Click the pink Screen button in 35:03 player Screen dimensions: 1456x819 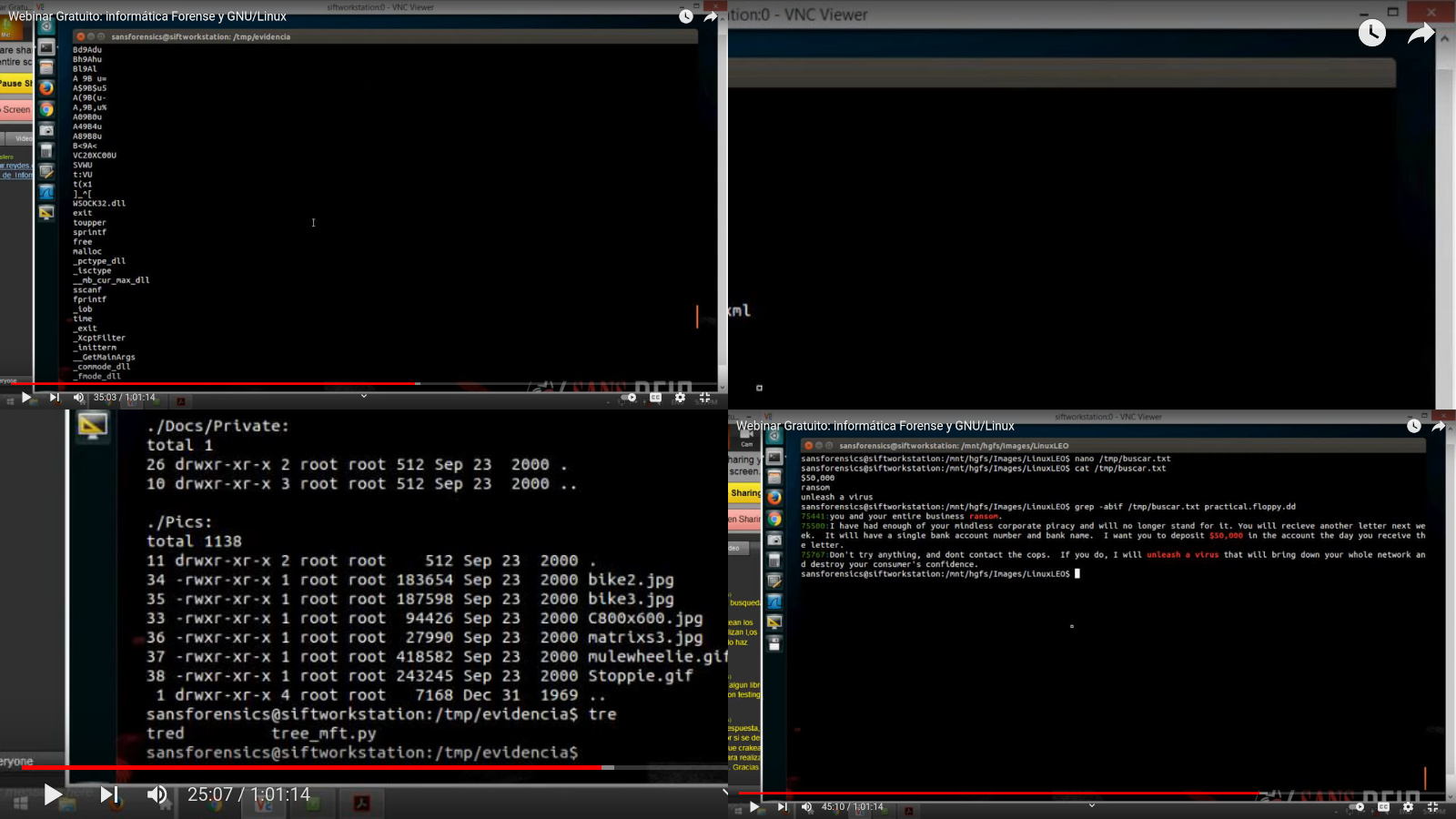(x=16, y=109)
